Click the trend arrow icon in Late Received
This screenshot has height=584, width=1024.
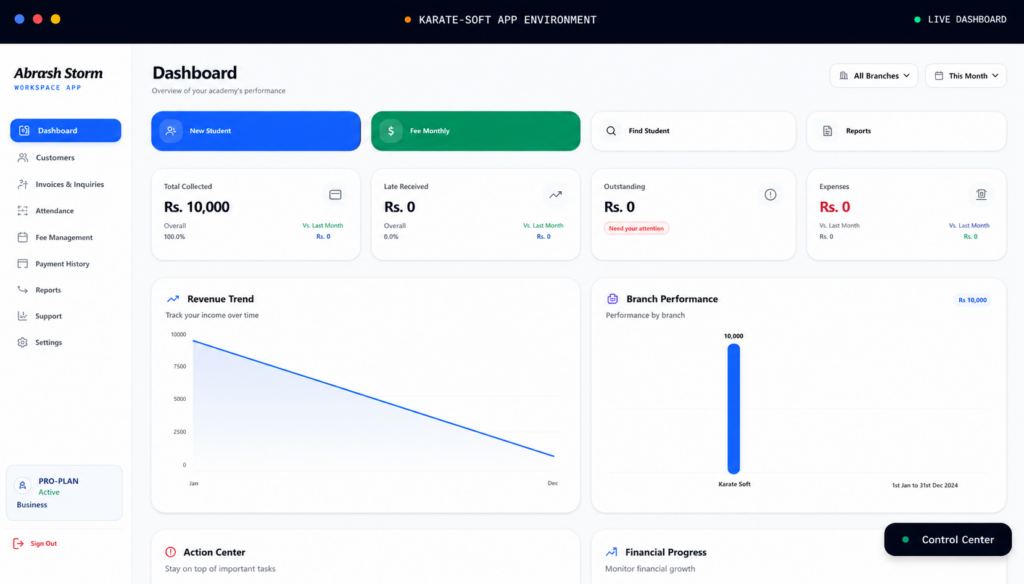click(555, 195)
